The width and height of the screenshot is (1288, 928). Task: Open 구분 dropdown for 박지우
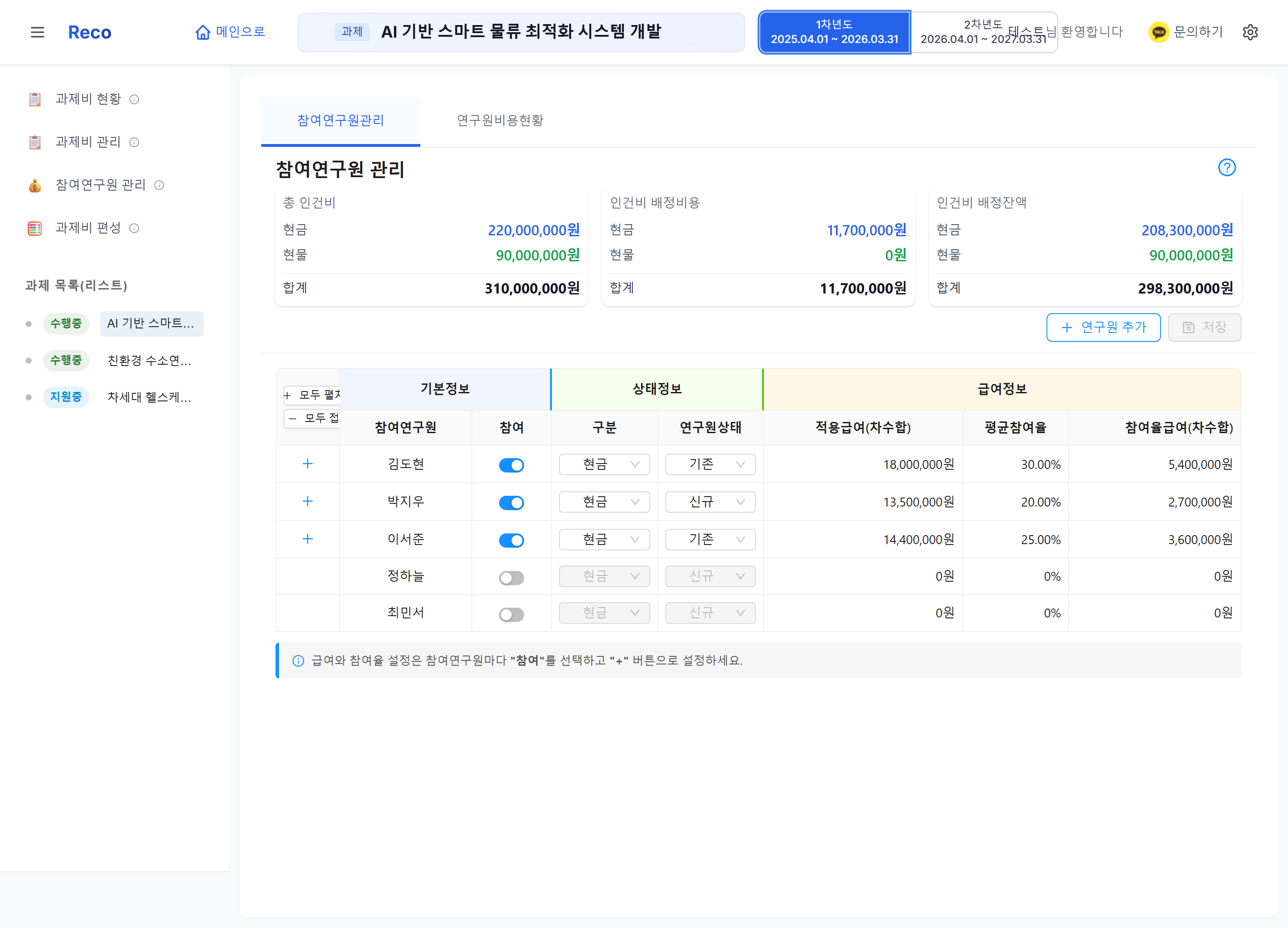pyautogui.click(x=604, y=502)
